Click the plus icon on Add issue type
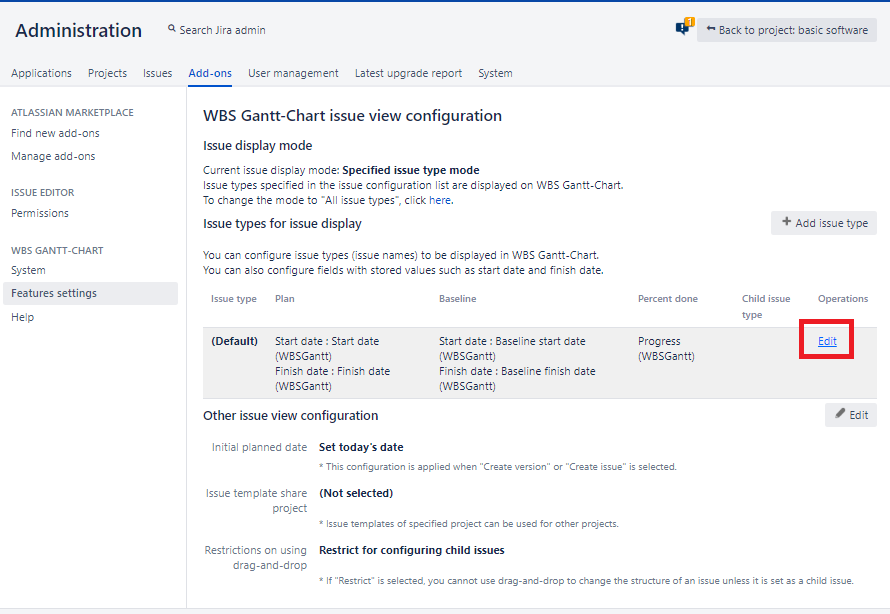The height and width of the screenshot is (614, 890). [x=786, y=222]
